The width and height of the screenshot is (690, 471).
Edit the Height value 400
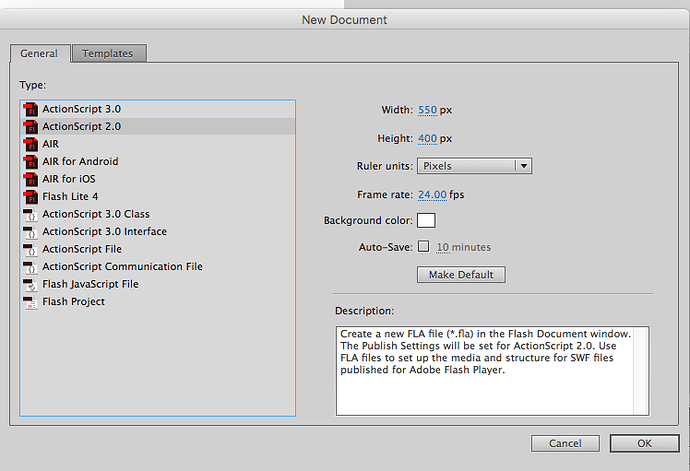[x=427, y=138]
